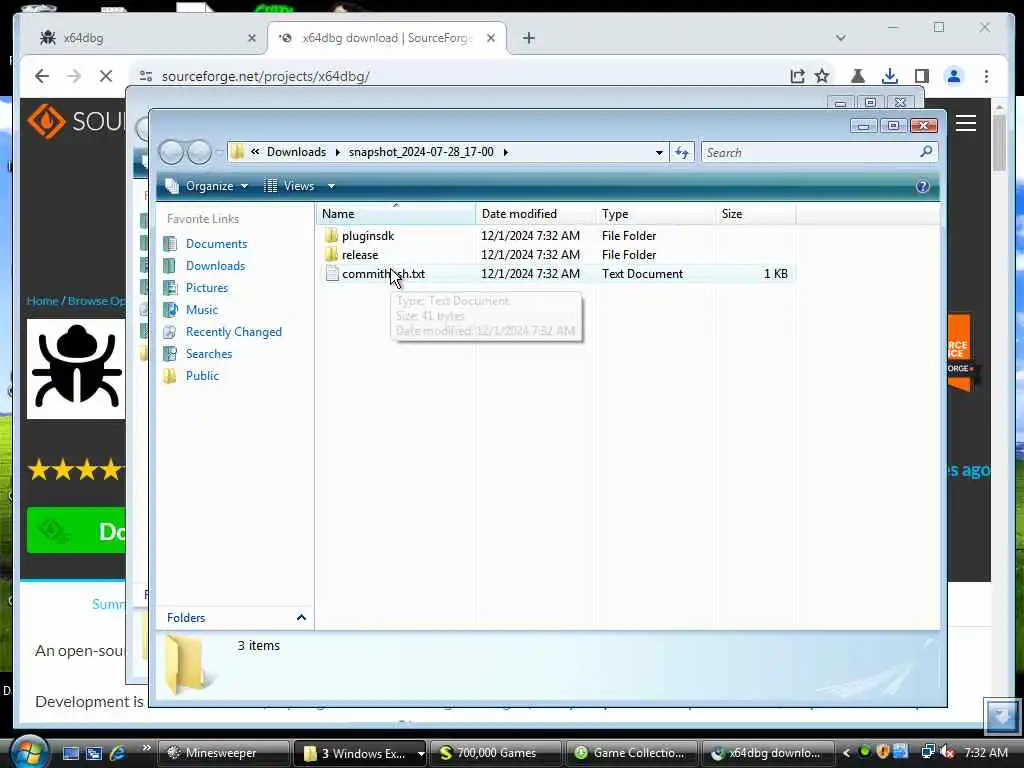
Task: Open the Organize menu
Action: coord(208,186)
